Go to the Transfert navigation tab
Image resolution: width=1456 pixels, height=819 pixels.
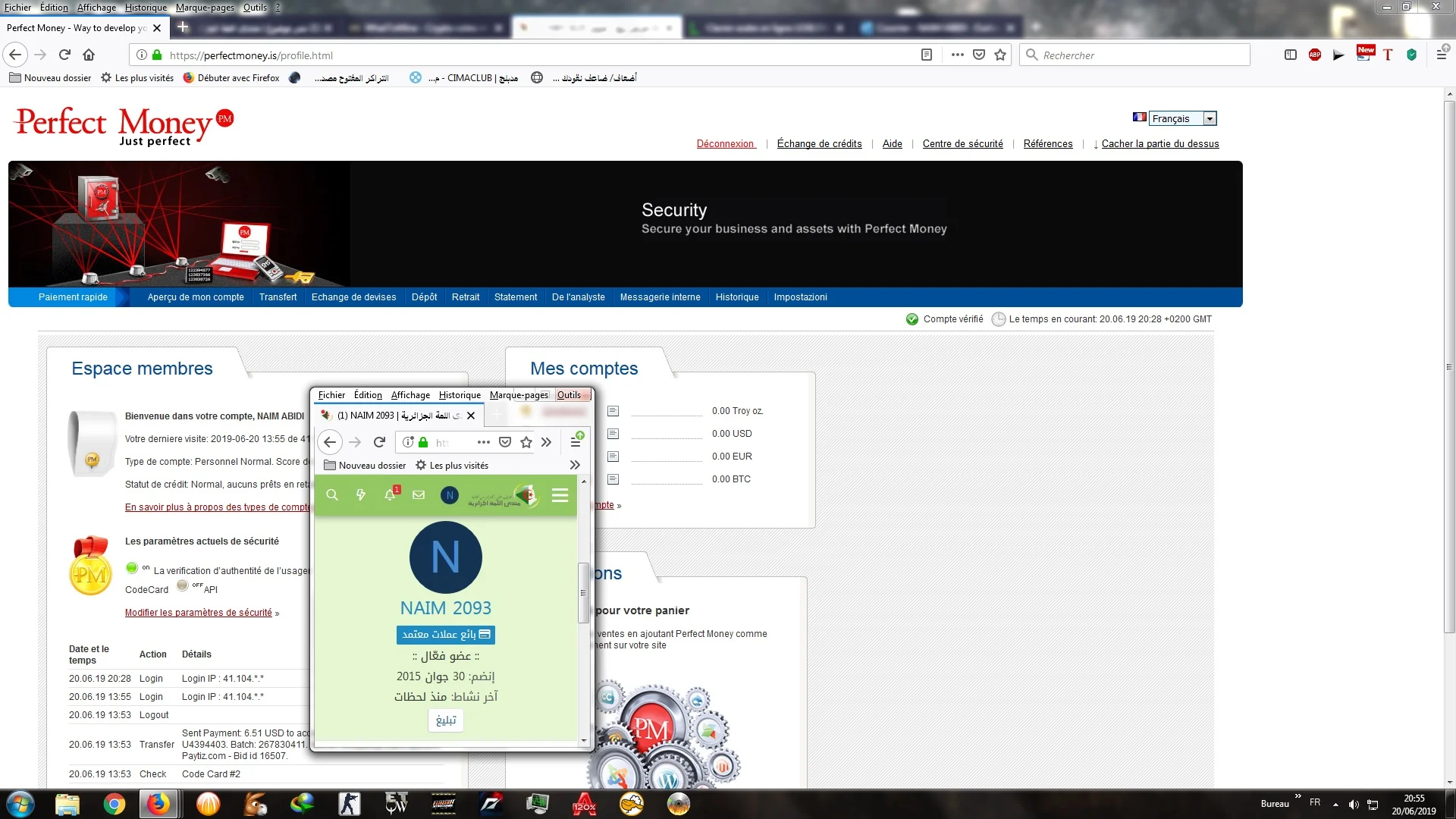[278, 297]
